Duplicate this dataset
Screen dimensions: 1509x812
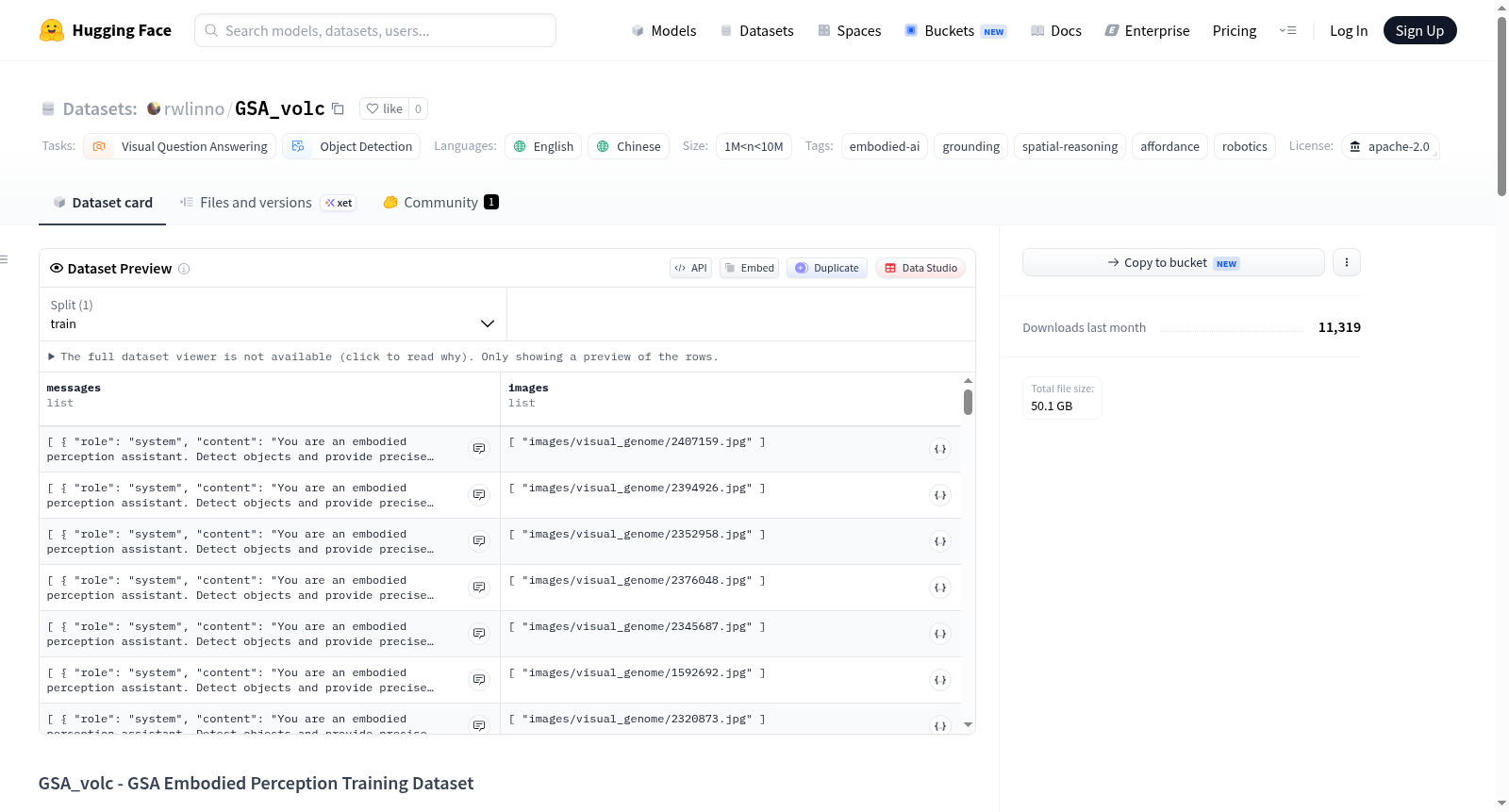827,268
